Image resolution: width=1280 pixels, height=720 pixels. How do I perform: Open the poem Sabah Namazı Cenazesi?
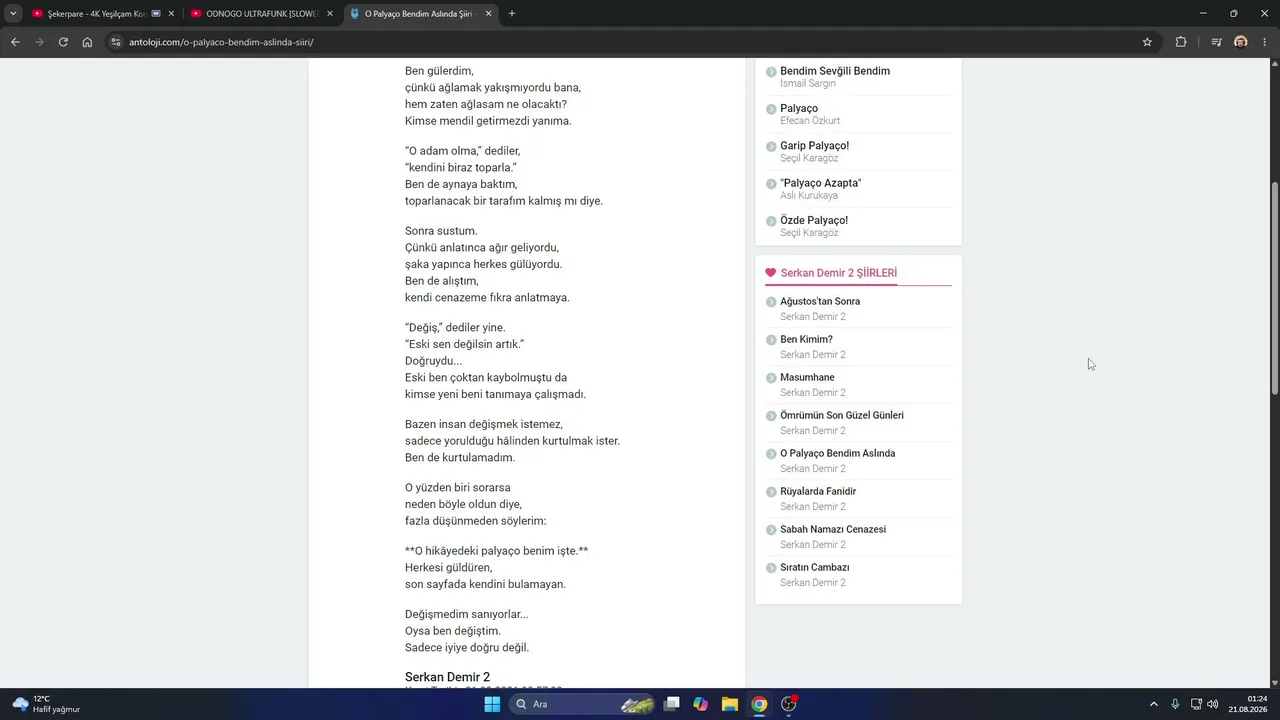click(x=833, y=529)
